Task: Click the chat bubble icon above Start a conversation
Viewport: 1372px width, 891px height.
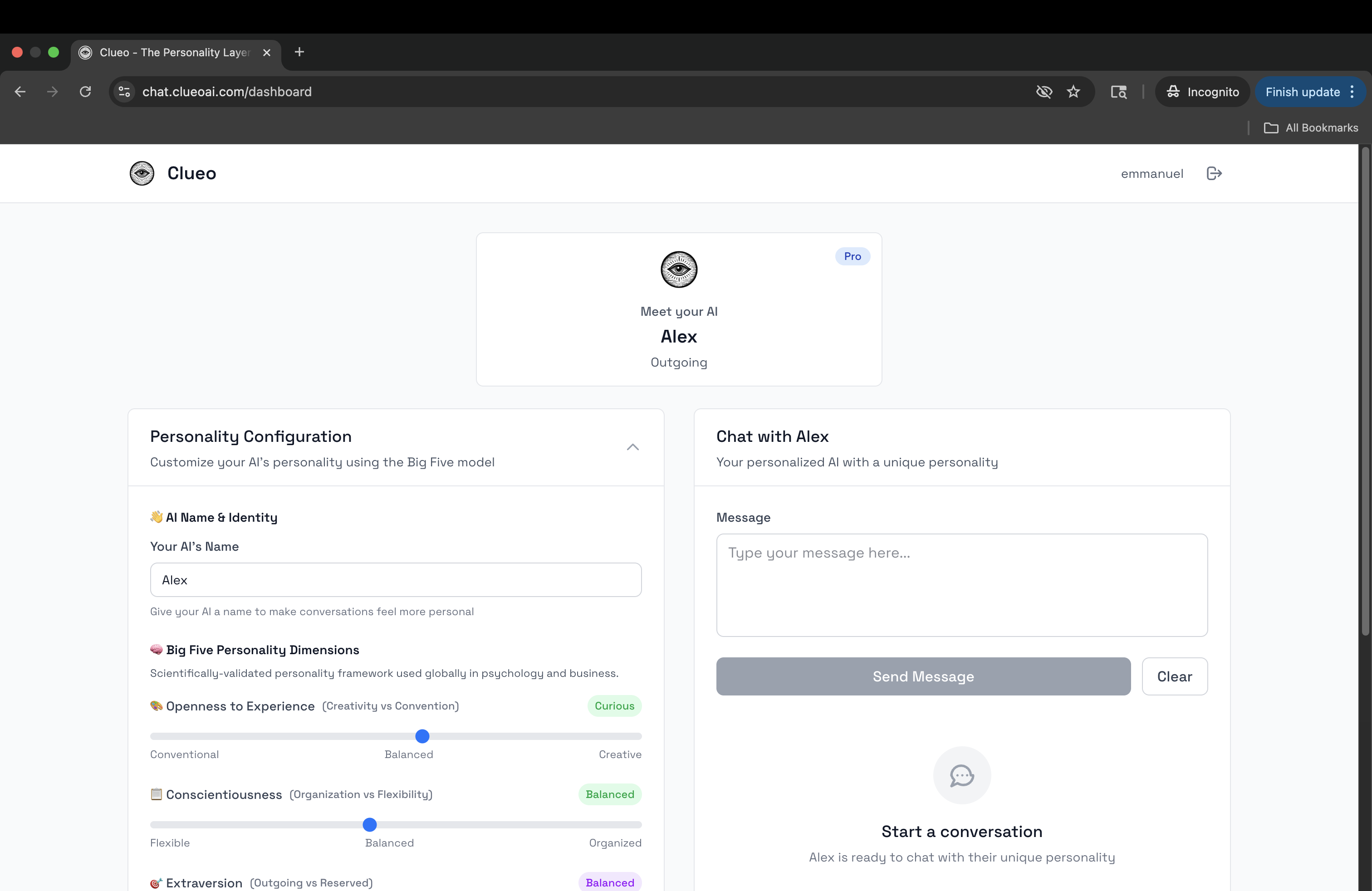Action: pyautogui.click(x=961, y=775)
